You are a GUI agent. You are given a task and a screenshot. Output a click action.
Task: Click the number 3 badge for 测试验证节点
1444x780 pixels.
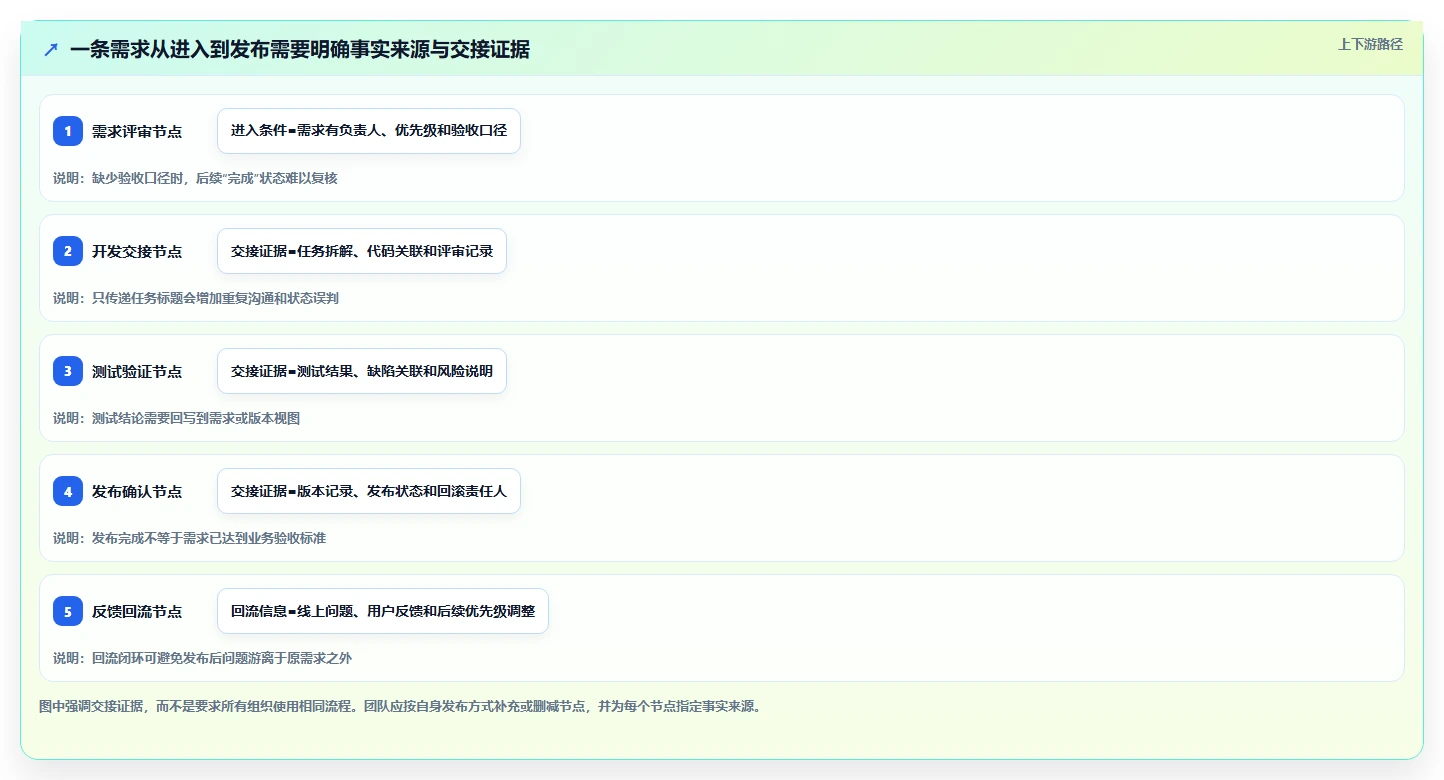(x=68, y=371)
